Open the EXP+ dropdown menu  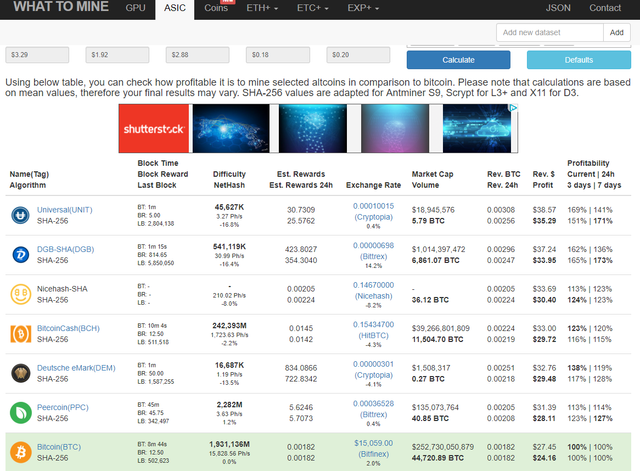point(363,8)
